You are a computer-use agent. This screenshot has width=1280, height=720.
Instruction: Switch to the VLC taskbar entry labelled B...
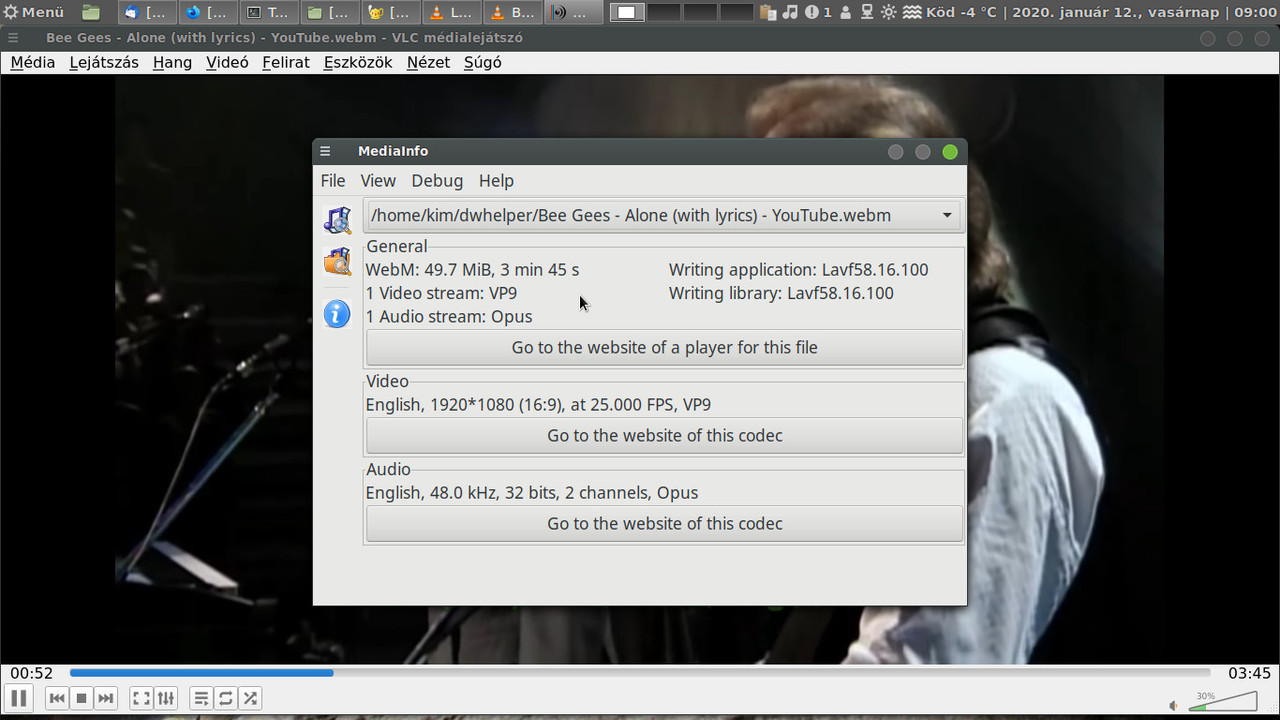[514, 12]
